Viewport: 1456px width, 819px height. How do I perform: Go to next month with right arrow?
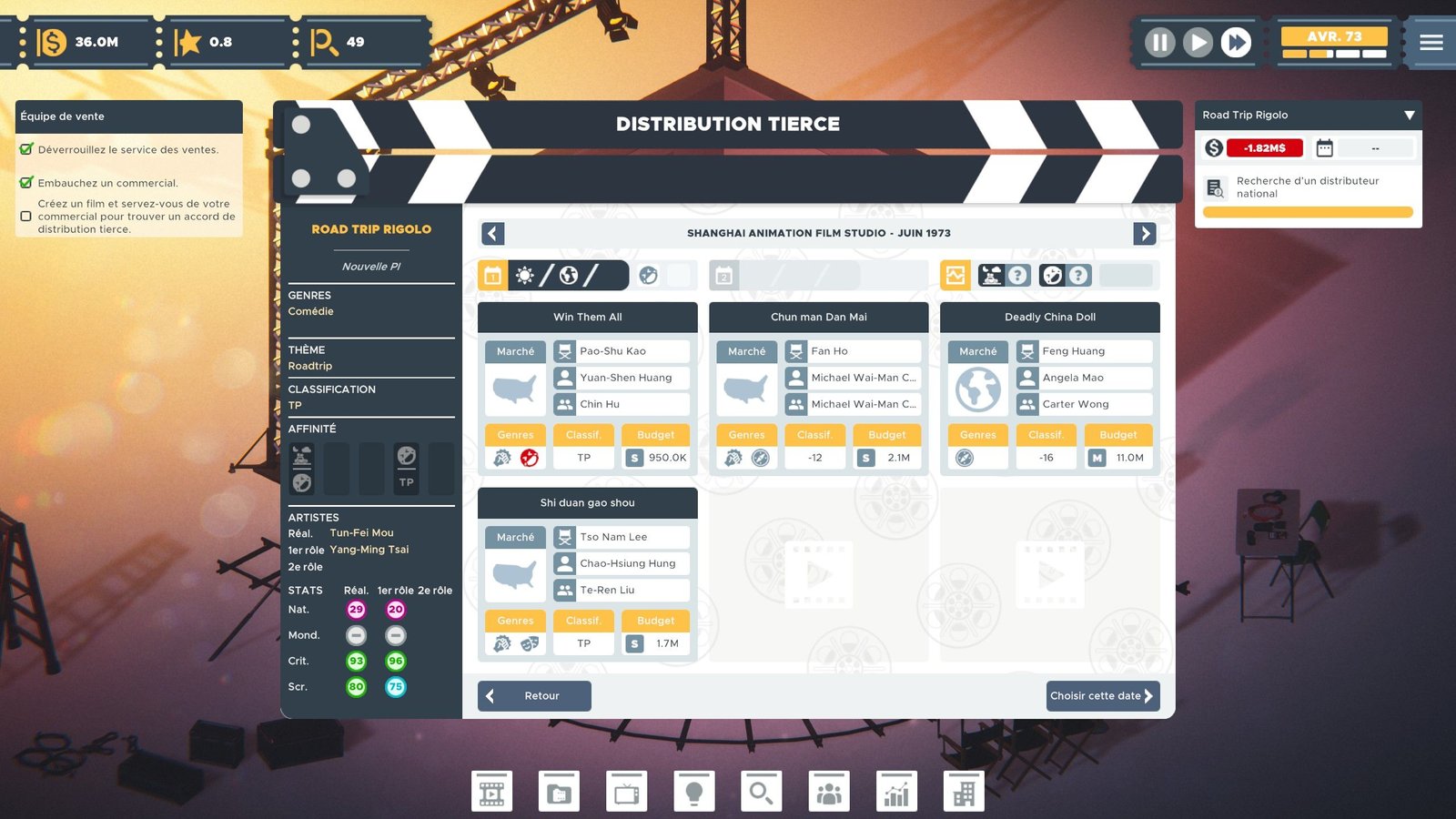coord(1145,234)
